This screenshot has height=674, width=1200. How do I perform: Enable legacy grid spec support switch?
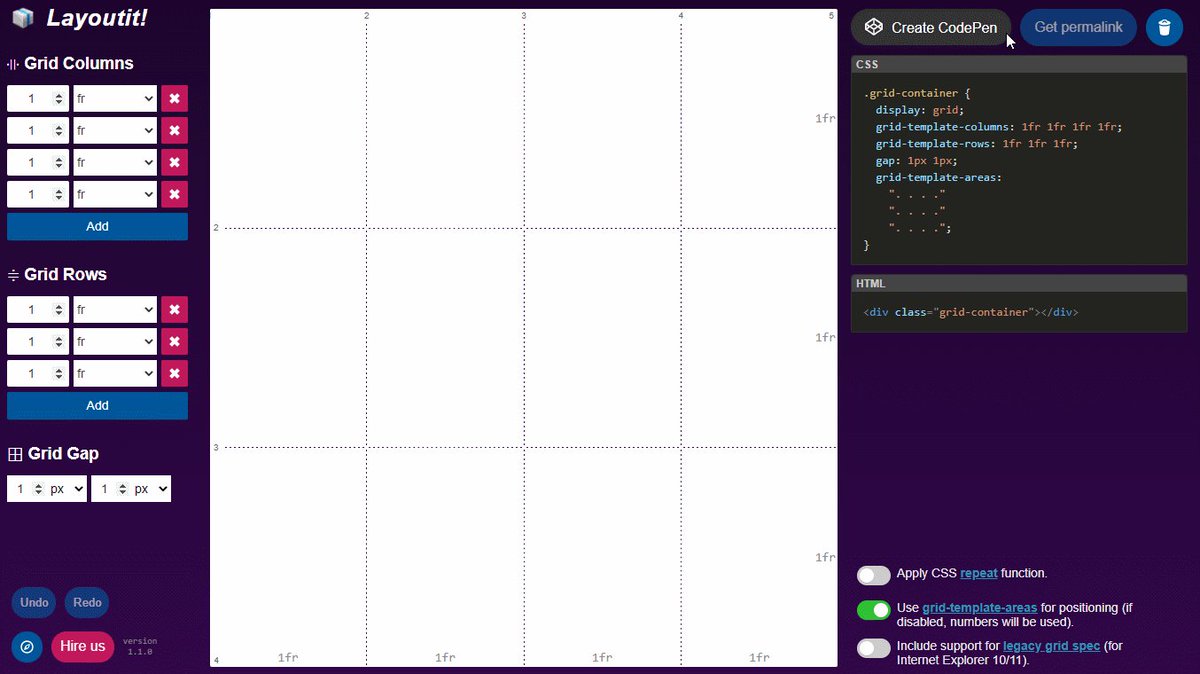(873, 648)
